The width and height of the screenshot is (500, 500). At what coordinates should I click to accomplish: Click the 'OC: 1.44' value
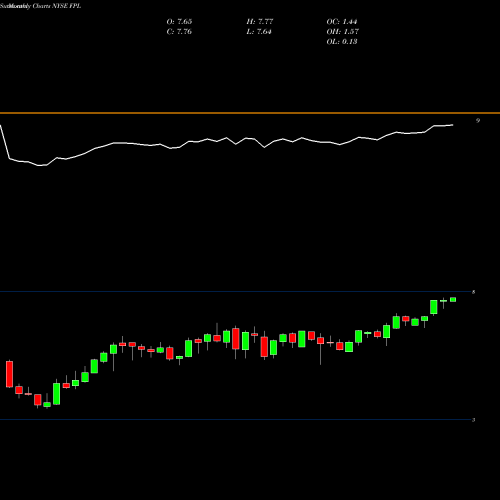342,22
